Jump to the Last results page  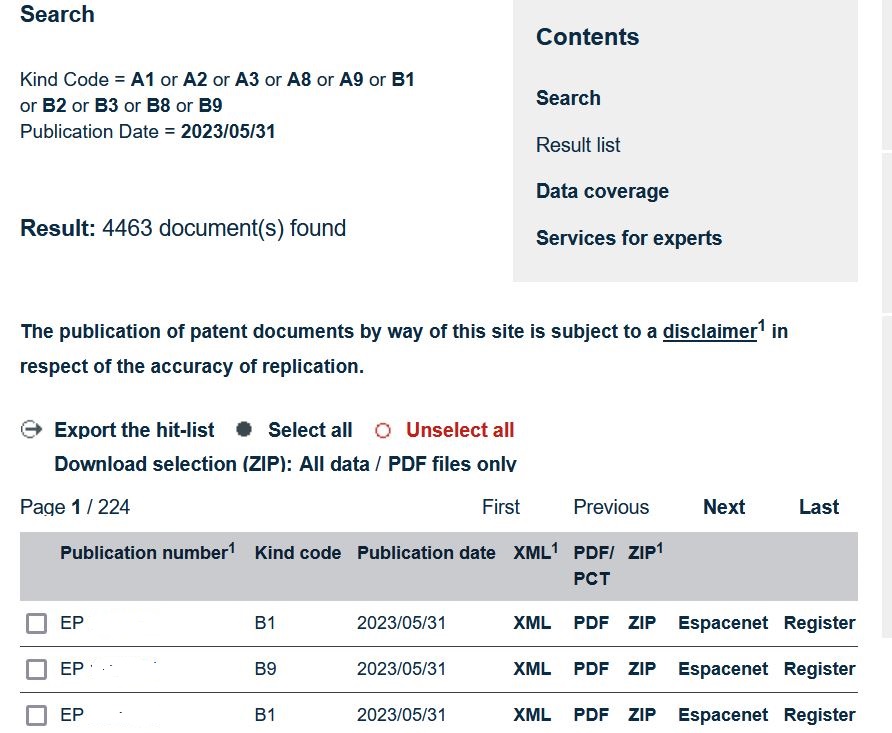[819, 507]
